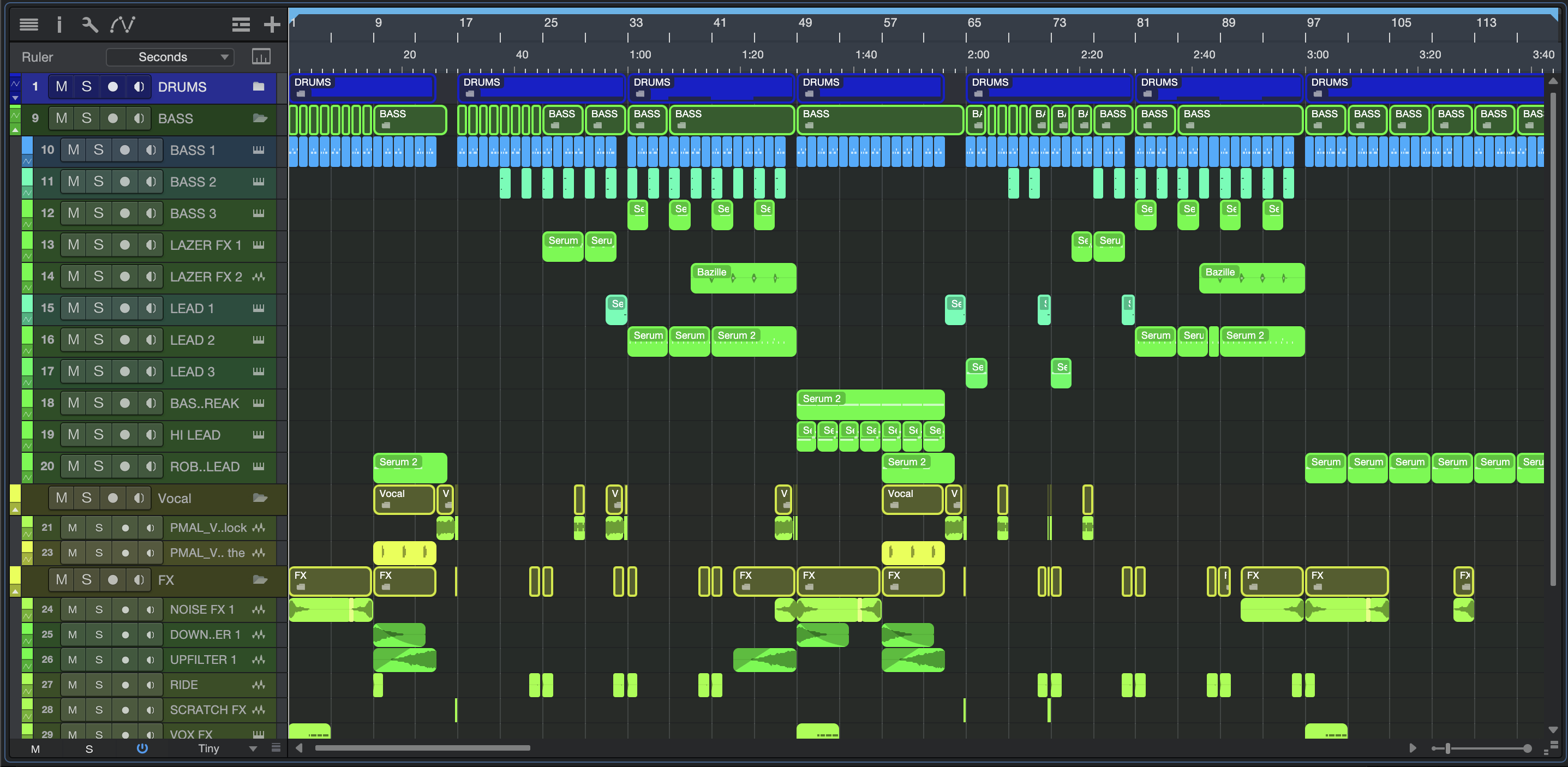Image resolution: width=1568 pixels, height=767 pixels.
Task: Click the LAZER FX 2 audio waveform icon
Action: tap(259, 277)
